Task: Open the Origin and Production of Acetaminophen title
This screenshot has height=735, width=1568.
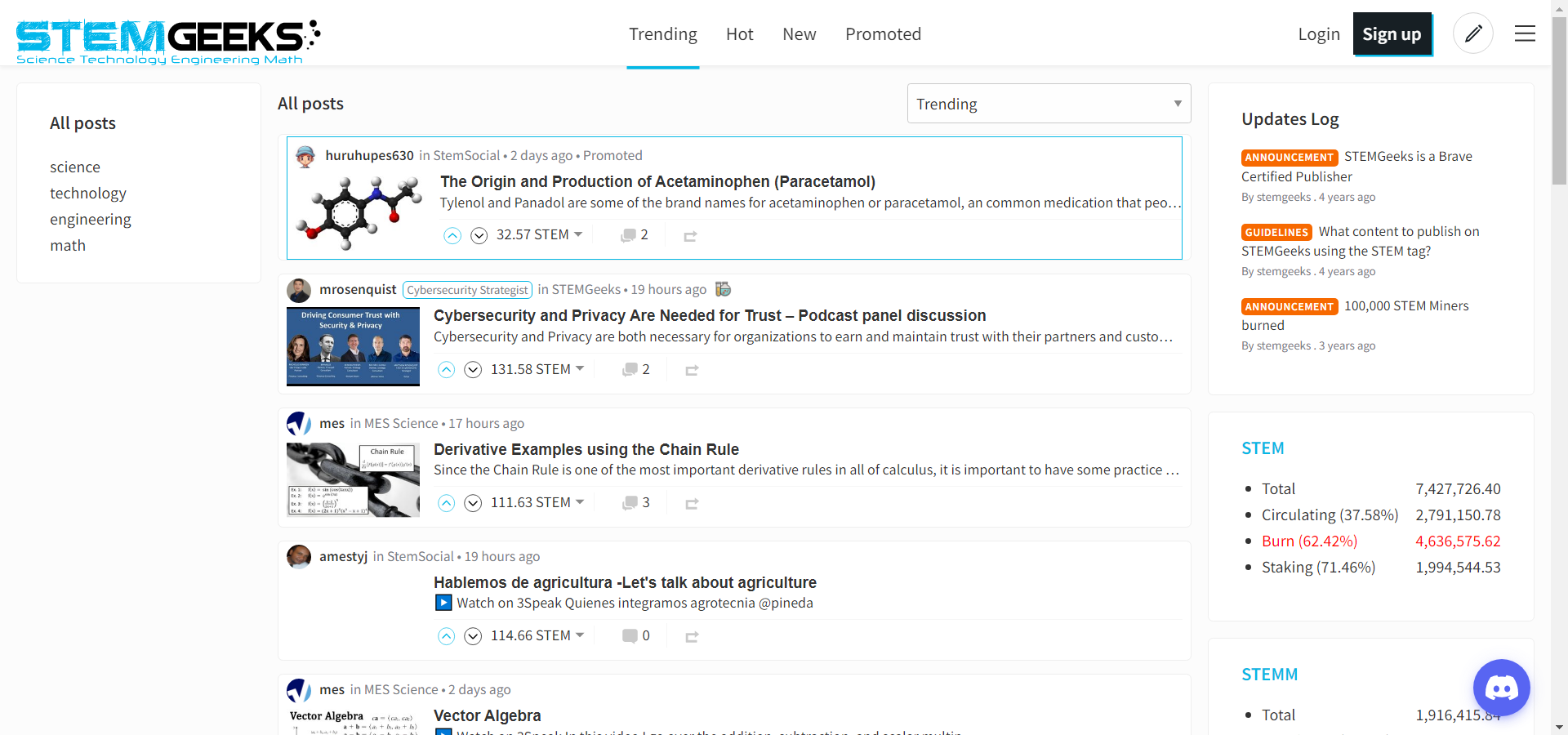Action: click(657, 181)
